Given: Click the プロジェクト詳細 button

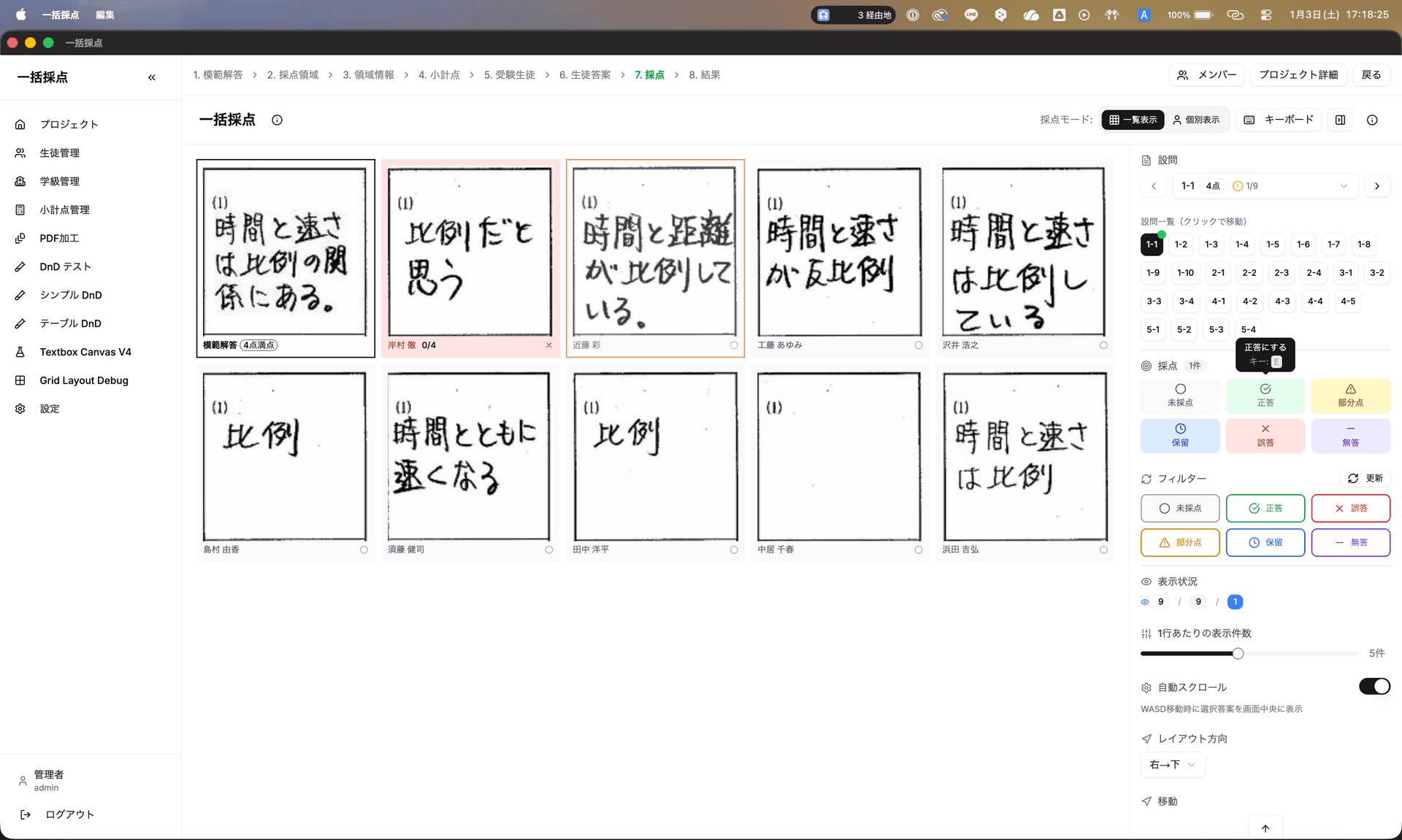Looking at the screenshot, I should pos(1298,75).
